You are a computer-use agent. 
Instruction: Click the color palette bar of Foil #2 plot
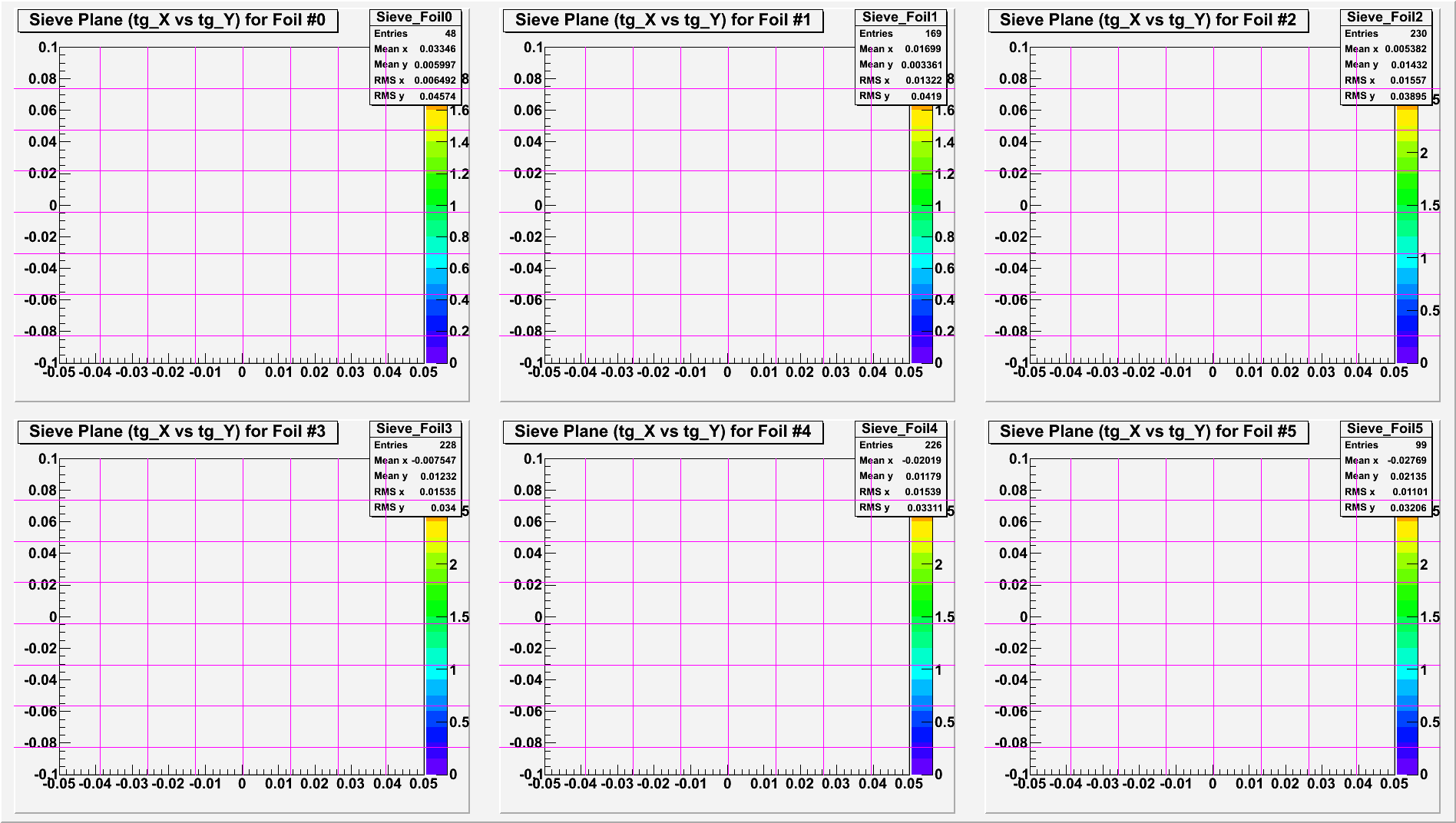pos(1407,234)
